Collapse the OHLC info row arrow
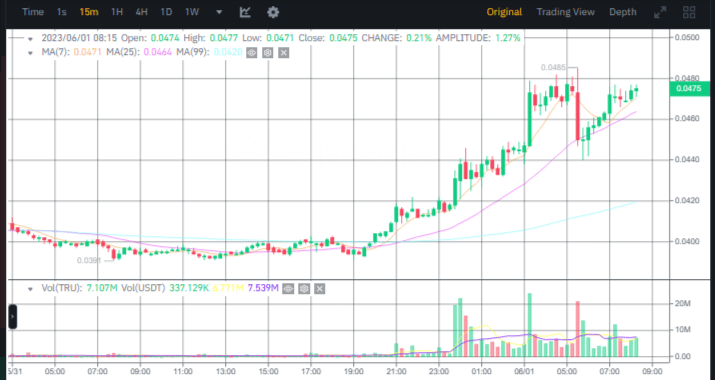Image resolution: width=715 pixels, height=380 pixels. (30, 39)
